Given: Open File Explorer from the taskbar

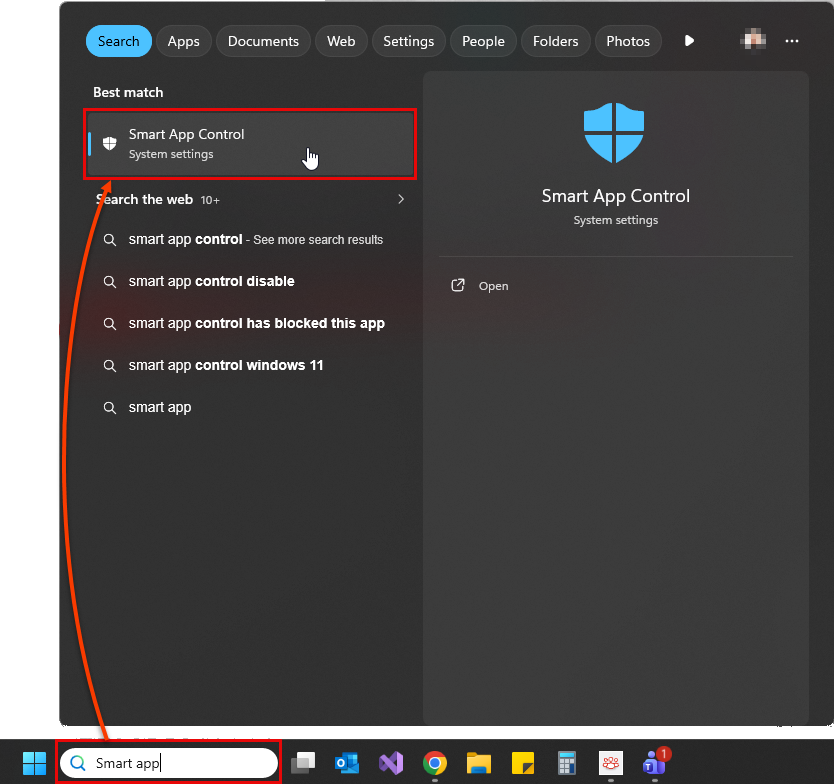Looking at the screenshot, I should (x=479, y=763).
